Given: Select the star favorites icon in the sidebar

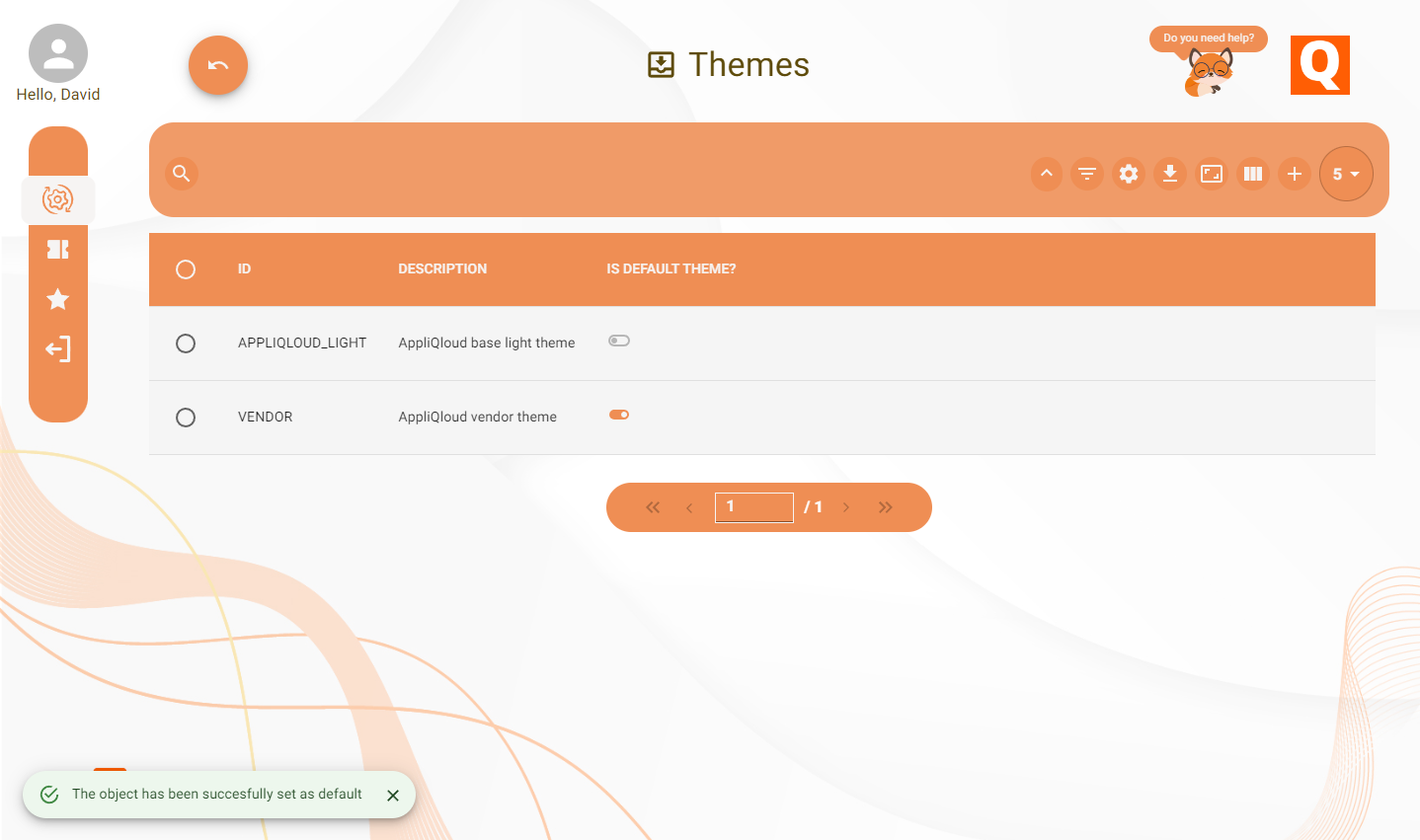Looking at the screenshot, I should [57, 299].
